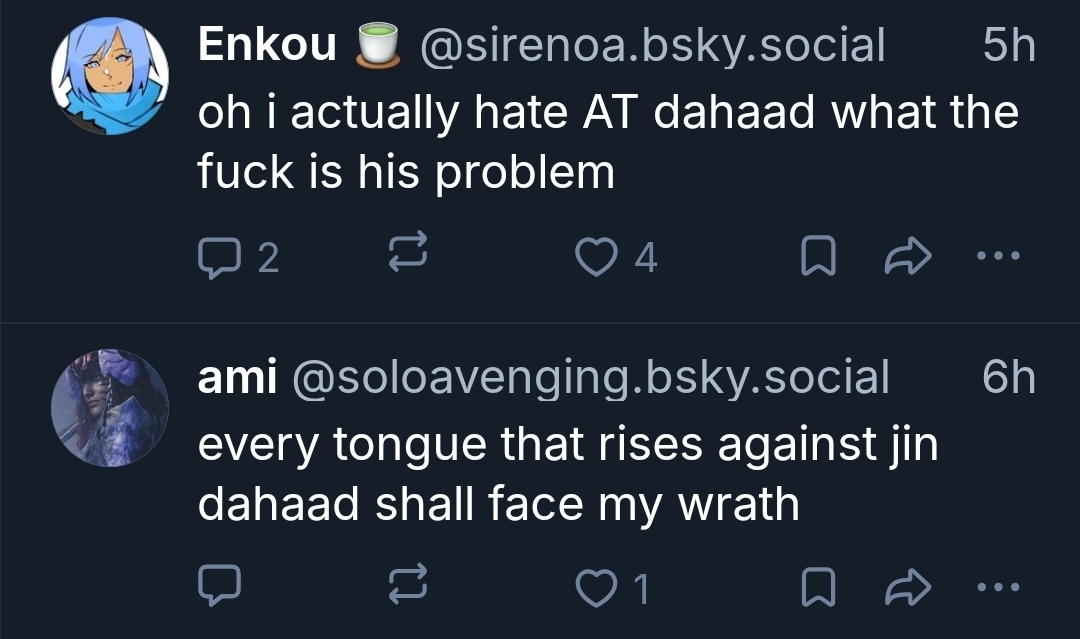This screenshot has height=639, width=1080.
Task: Reply to ami's post
Action: pyautogui.click(x=217, y=588)
